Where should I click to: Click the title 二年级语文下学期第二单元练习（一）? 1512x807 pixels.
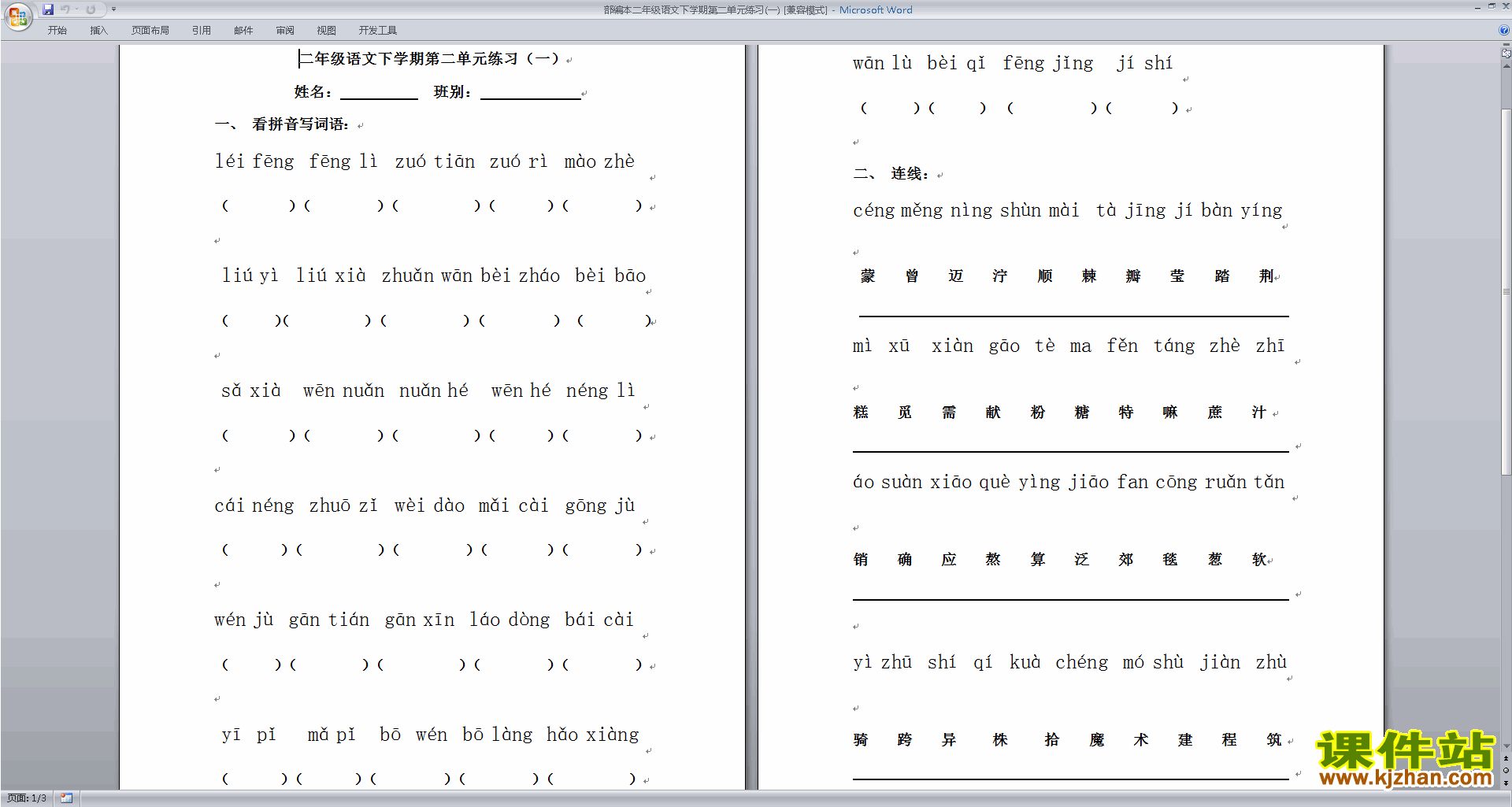(x=428, y=59)
